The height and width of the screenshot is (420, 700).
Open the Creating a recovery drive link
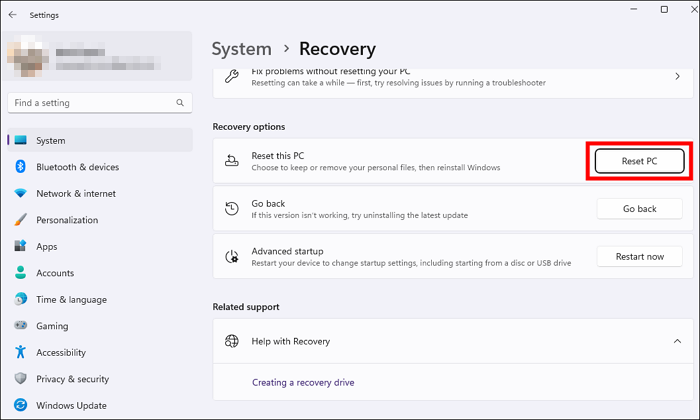[x=303, y=382]
